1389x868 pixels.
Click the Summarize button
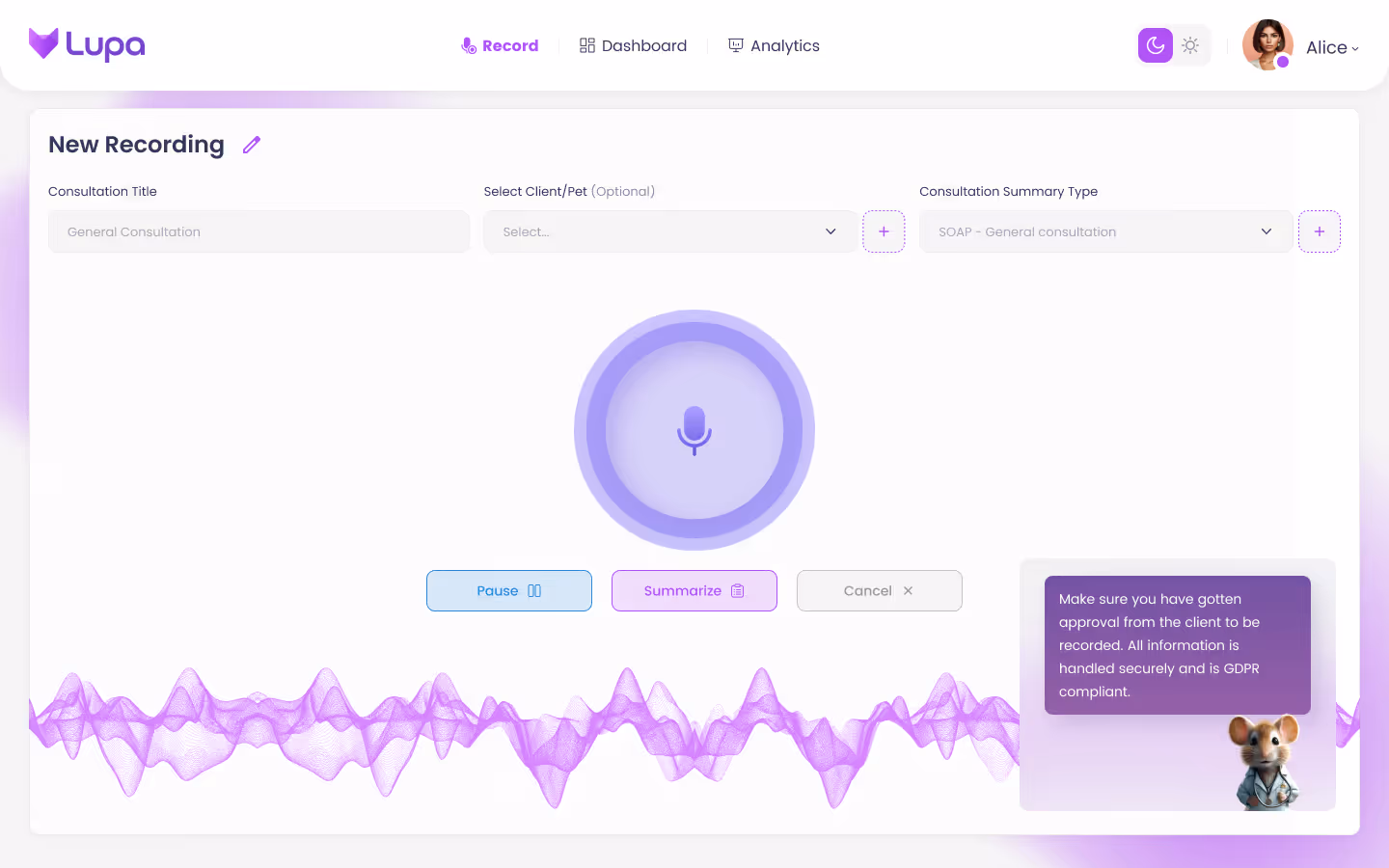tap(694, 591)
